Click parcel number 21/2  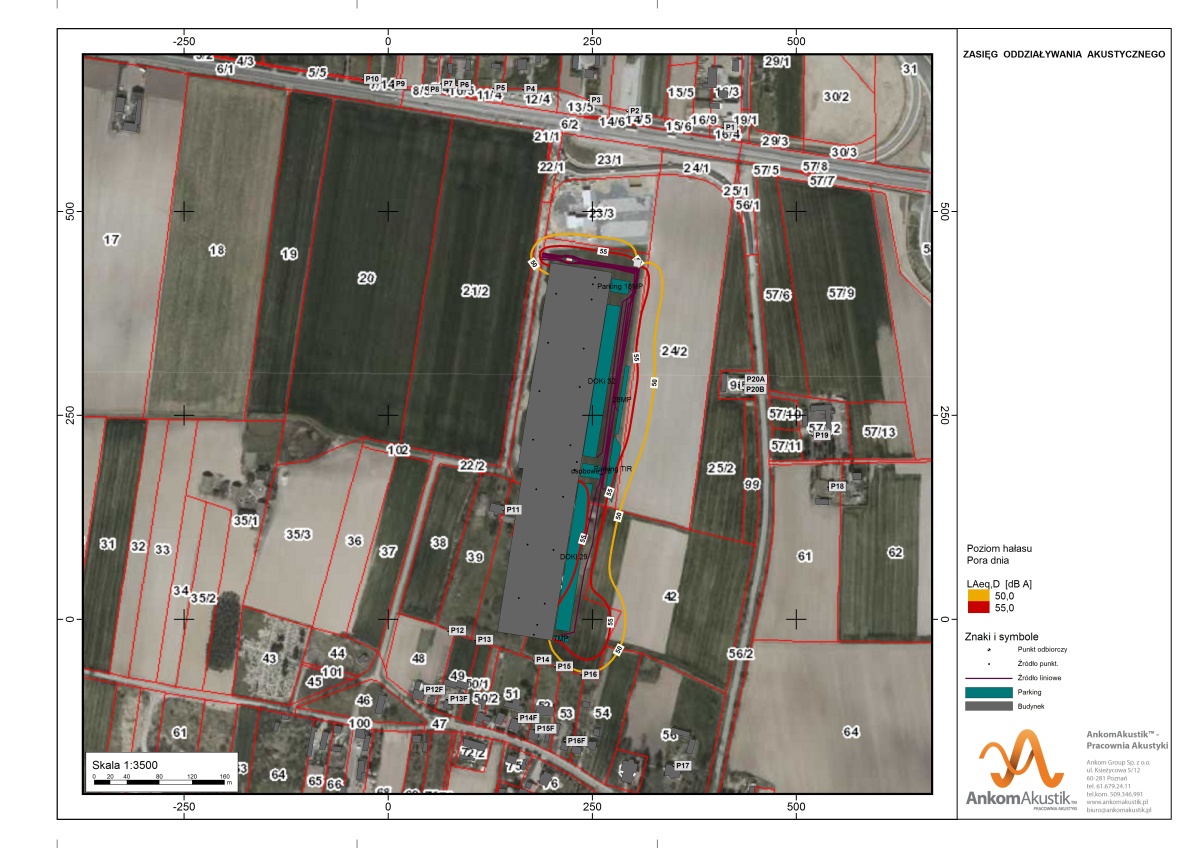[x=475, y=291]
